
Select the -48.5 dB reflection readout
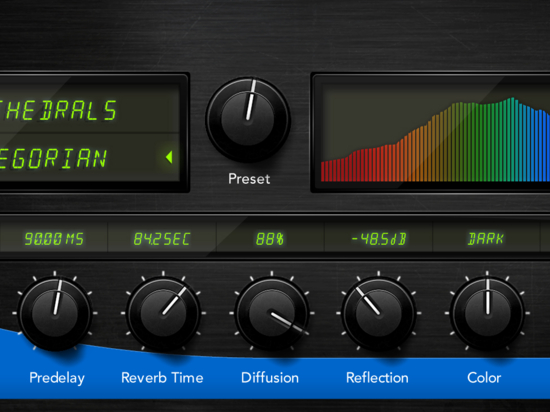(379, 239)
